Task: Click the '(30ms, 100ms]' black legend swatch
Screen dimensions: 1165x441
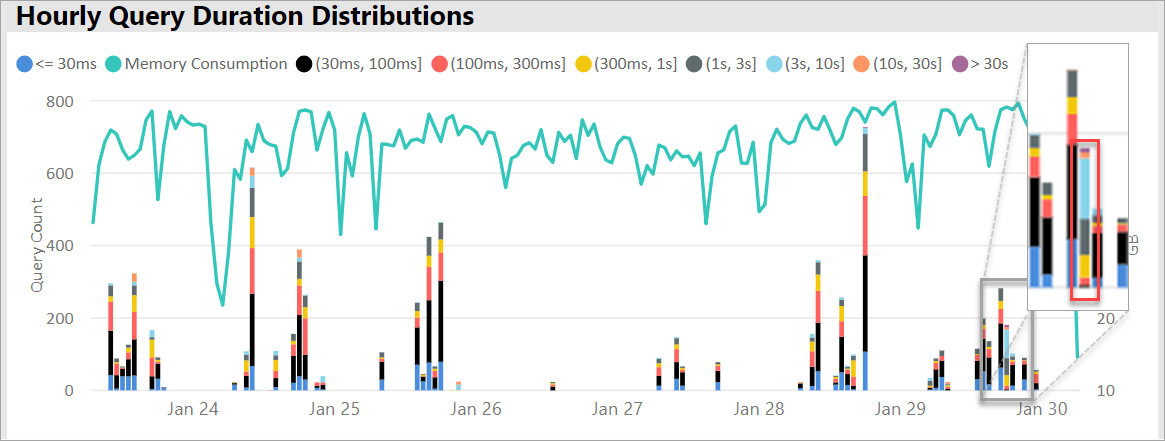Action: (x=304, y=64)
